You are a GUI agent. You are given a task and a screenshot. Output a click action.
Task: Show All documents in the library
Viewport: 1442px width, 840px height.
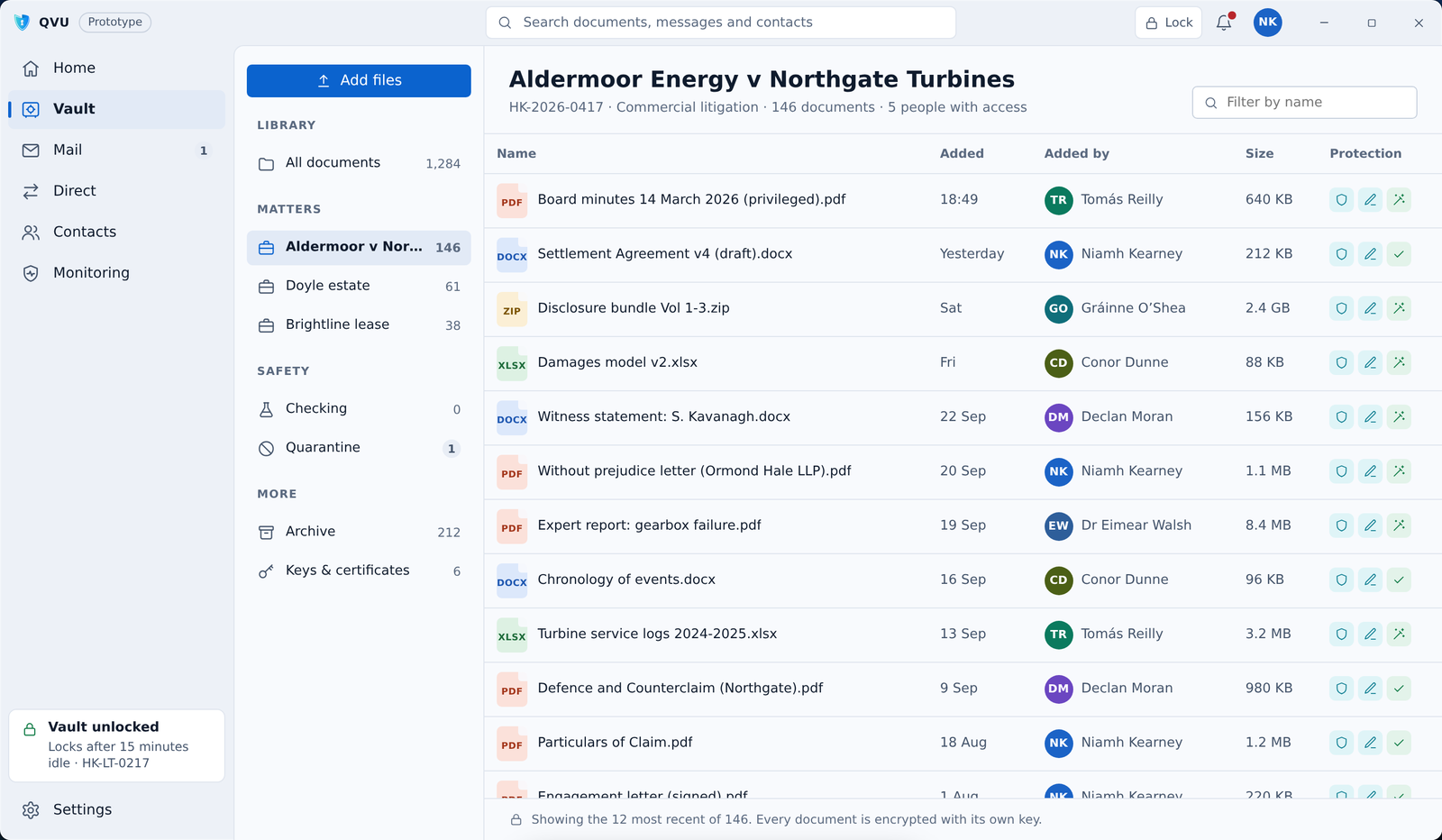tap(359, 163)
